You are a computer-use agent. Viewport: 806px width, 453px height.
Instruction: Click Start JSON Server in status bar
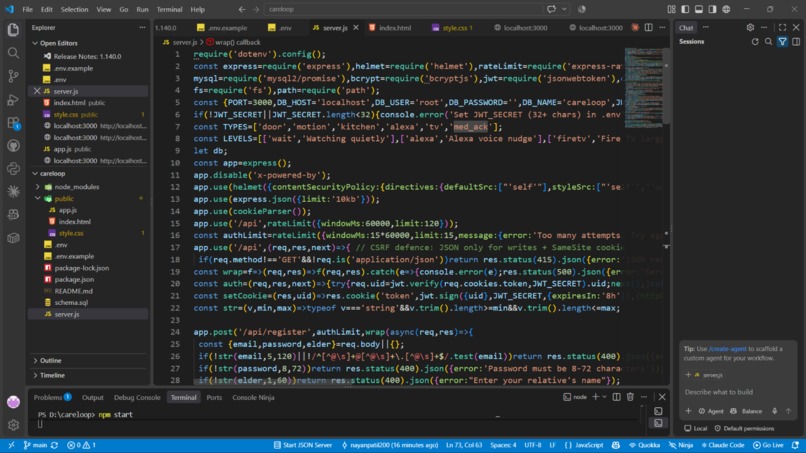303,445
